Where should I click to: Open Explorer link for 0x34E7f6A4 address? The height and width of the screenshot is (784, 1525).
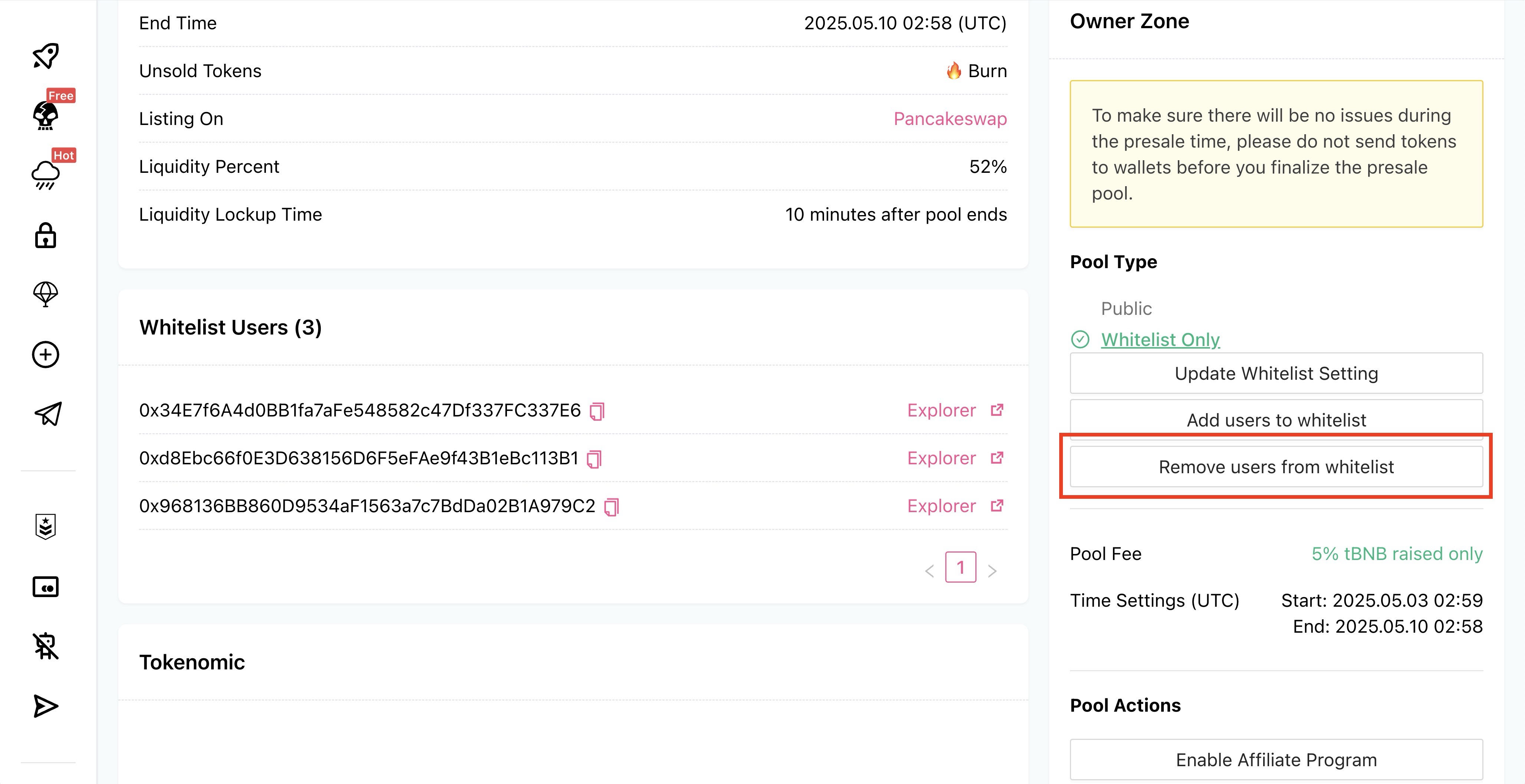point(941,410)
